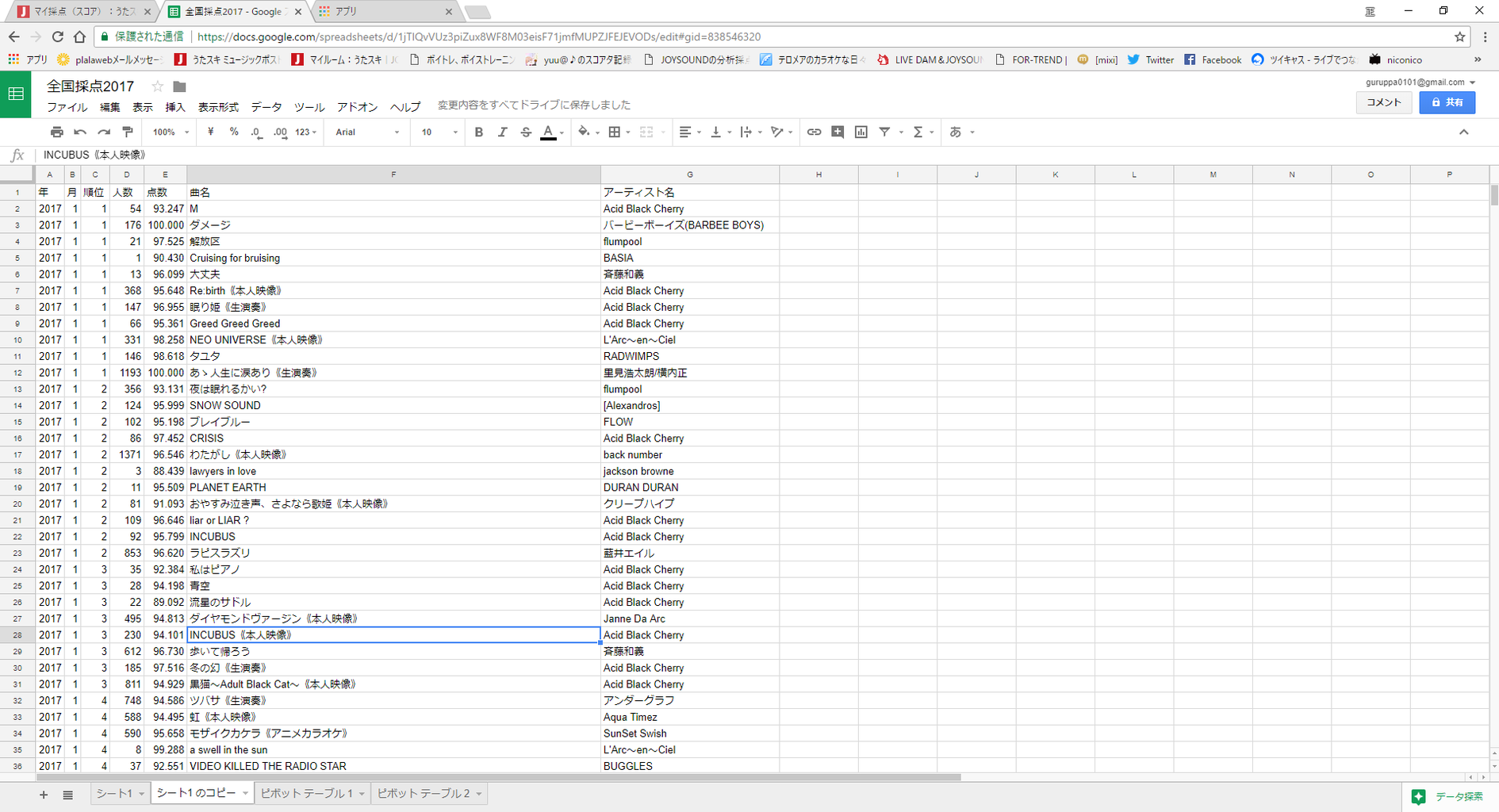Viewport: 1499px width, 812px height.
Task: Undo the last action
Action: (80, 132)
